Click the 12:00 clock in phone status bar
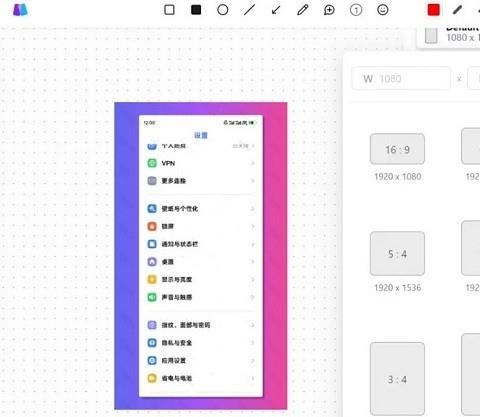480x417 pixels. pyautogui.click(x=149, y=123)
